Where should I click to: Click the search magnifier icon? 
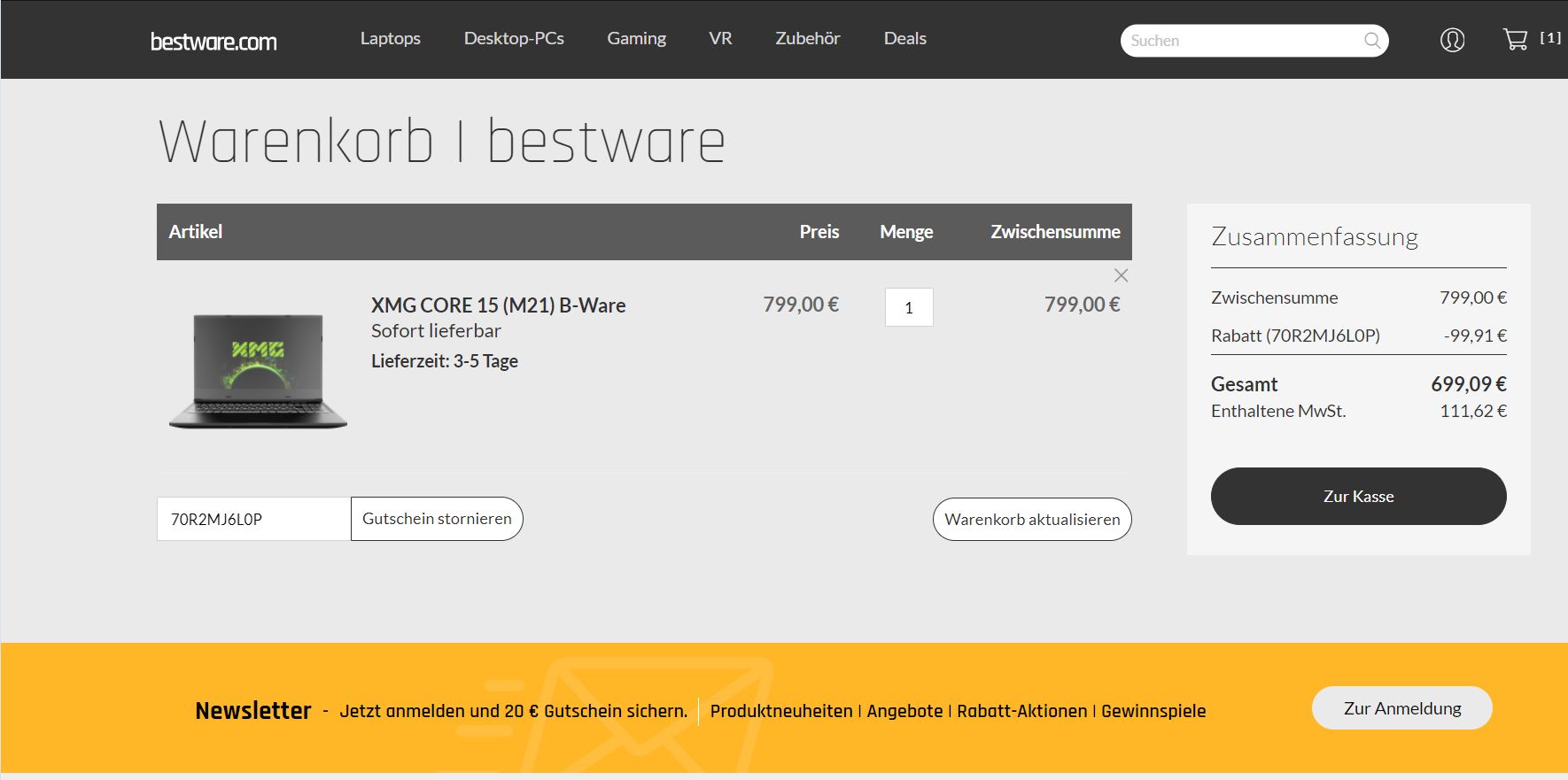(1372, 41)
